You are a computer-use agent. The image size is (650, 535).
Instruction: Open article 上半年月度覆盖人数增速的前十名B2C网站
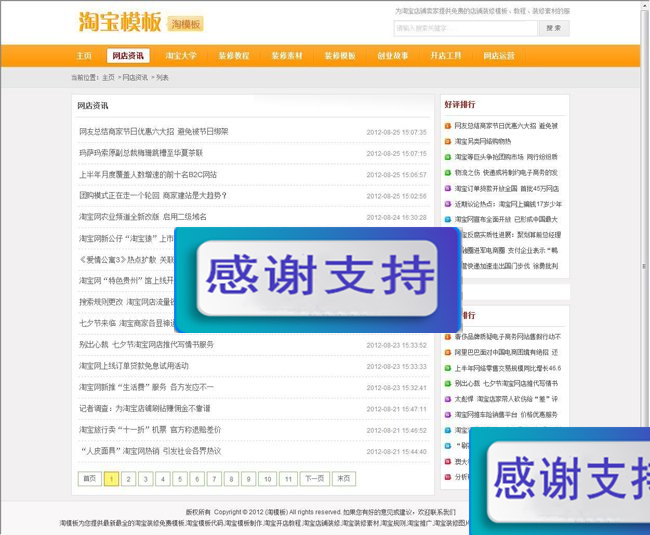(x=148, y=174)
